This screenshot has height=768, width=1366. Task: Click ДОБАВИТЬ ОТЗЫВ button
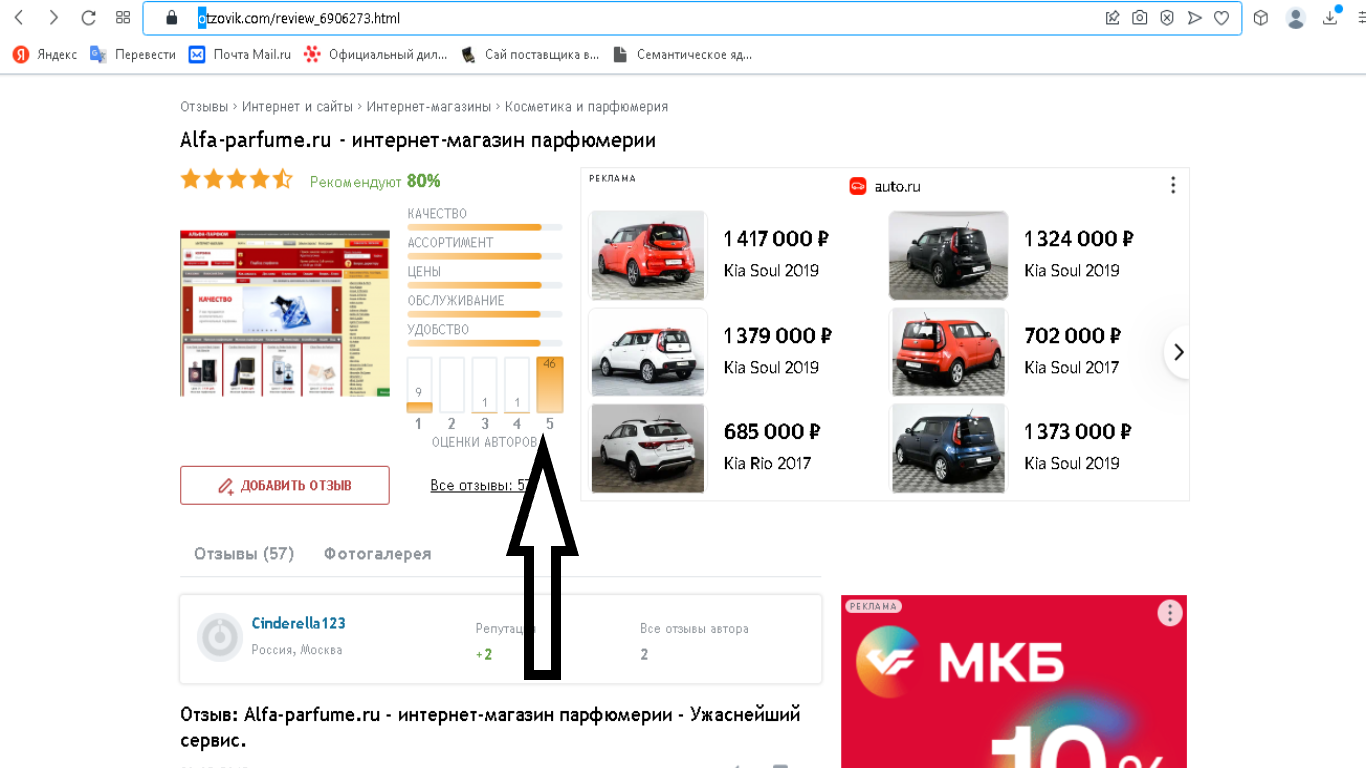(x=285, y=485)
